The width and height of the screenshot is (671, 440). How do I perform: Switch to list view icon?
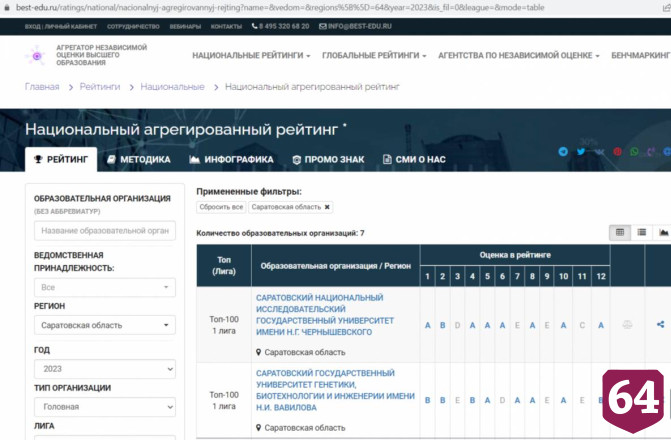coord(641,232)
